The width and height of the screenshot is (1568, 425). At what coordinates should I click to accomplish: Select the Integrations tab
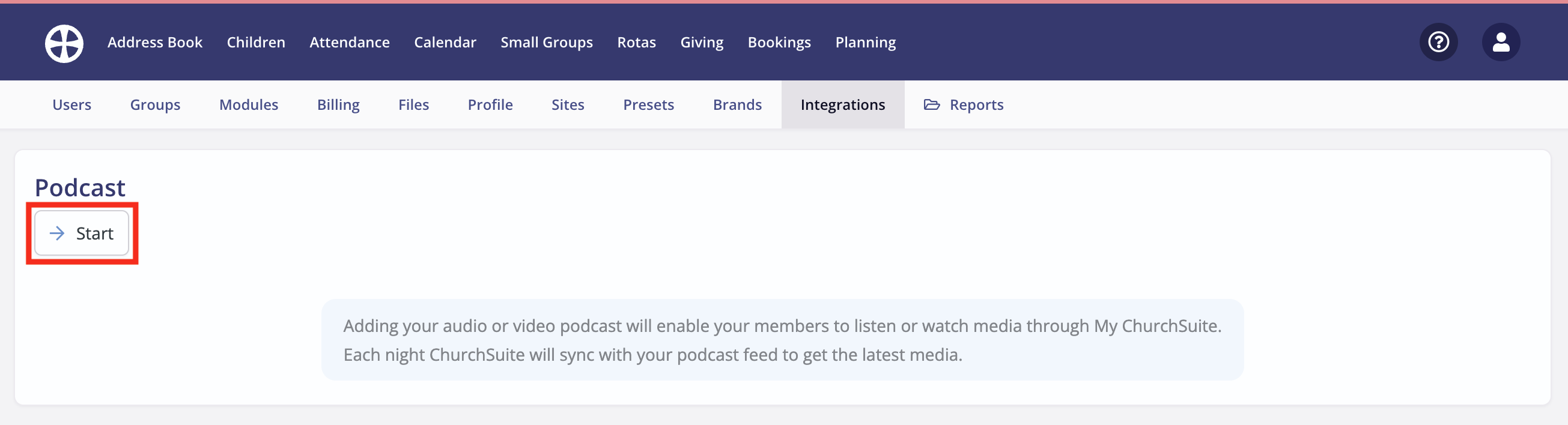(842, 104)
